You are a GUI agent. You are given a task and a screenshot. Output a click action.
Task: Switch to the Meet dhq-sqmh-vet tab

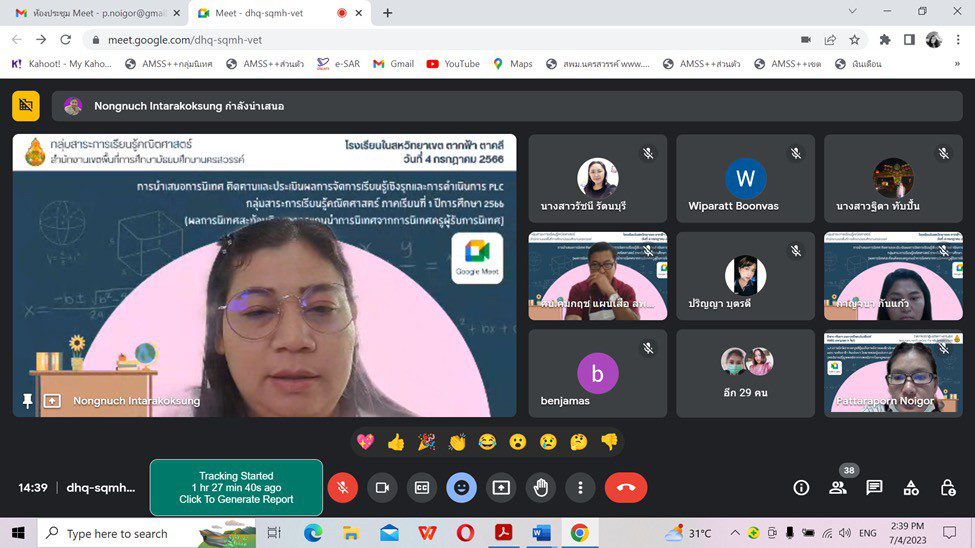(x=279, y=13)
